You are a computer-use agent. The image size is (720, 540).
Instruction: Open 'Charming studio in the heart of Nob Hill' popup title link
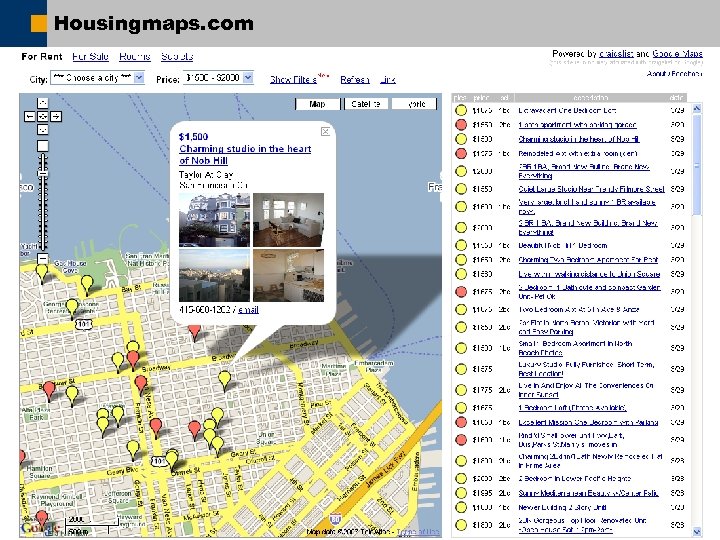pos(245,155)
